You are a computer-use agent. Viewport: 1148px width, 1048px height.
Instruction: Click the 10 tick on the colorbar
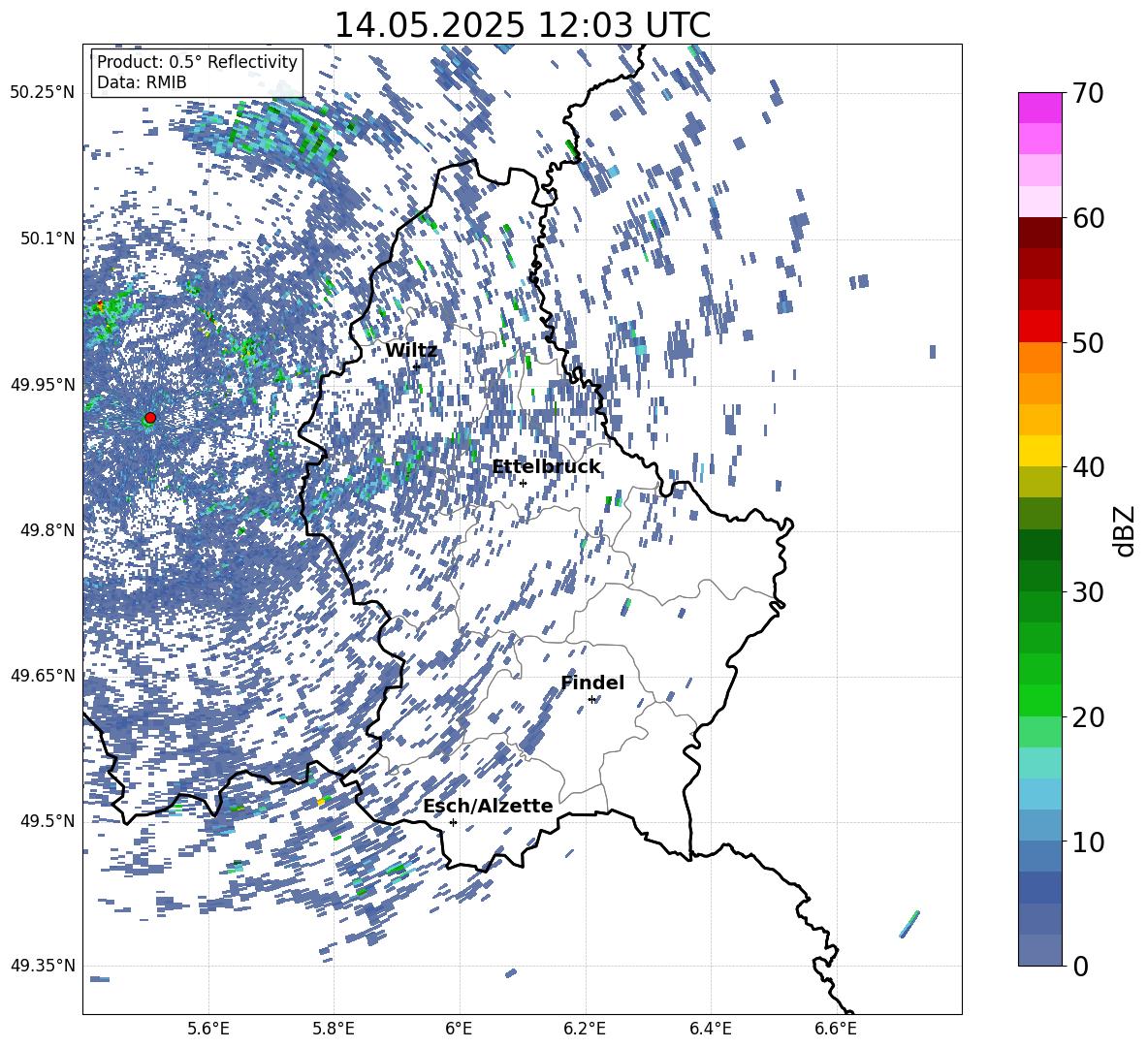point(1089,842)
